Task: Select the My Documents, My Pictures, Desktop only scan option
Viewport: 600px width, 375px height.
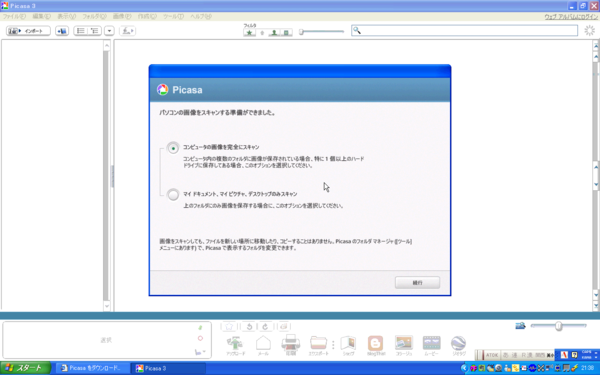Action: [x=173, y=195]
